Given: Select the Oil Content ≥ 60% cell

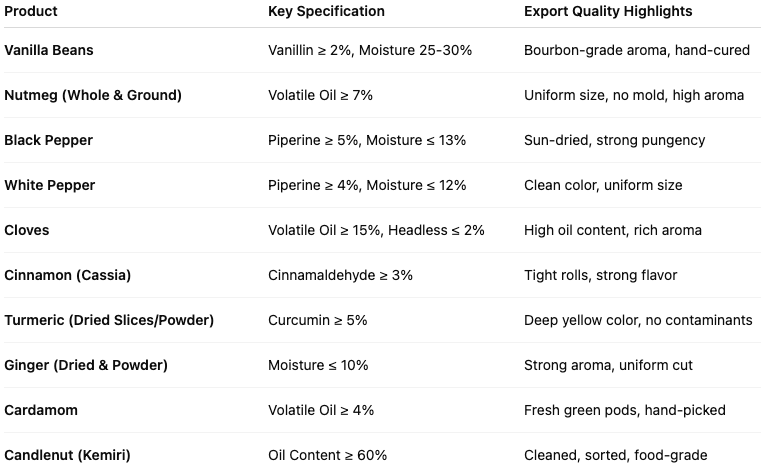Looking at the screenshot, I should [x=327, y=455].
